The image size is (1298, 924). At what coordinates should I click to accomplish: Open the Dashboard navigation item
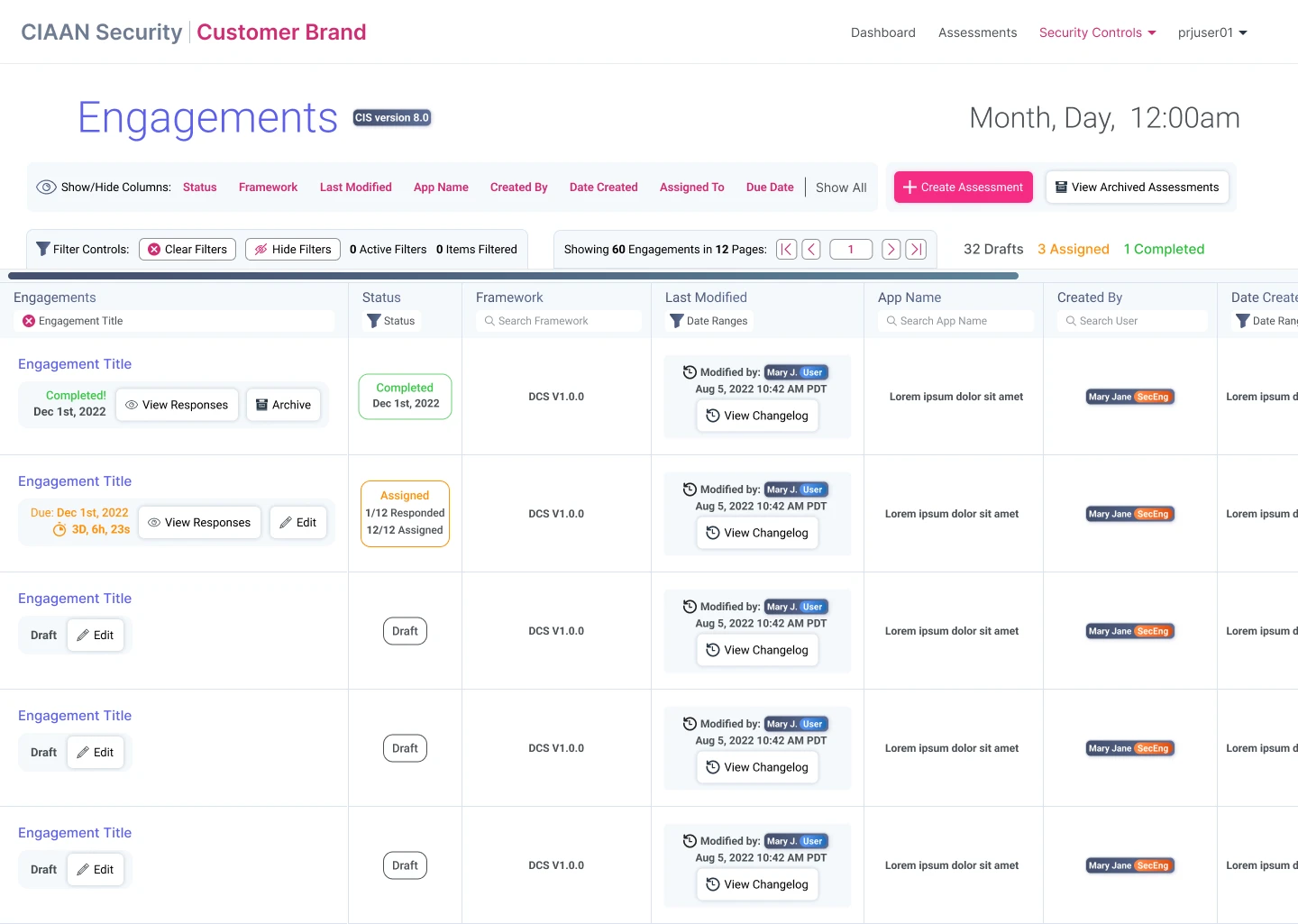pyautogui.click(x=882, y=32)
